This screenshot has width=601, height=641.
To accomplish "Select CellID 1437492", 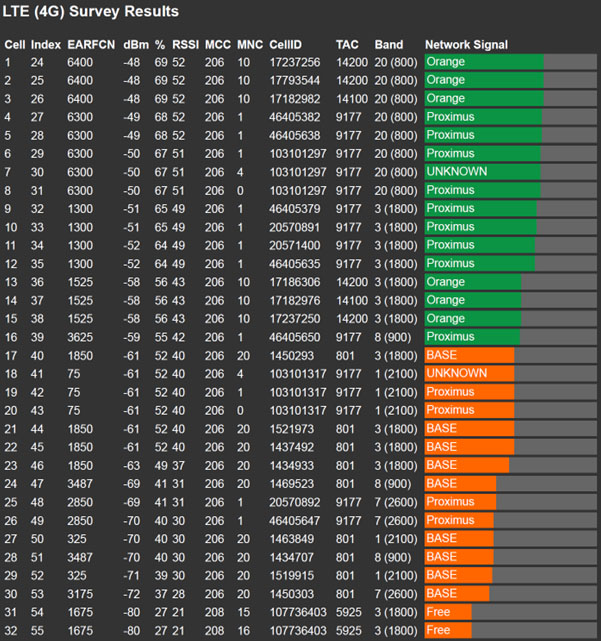I will 292,447.
